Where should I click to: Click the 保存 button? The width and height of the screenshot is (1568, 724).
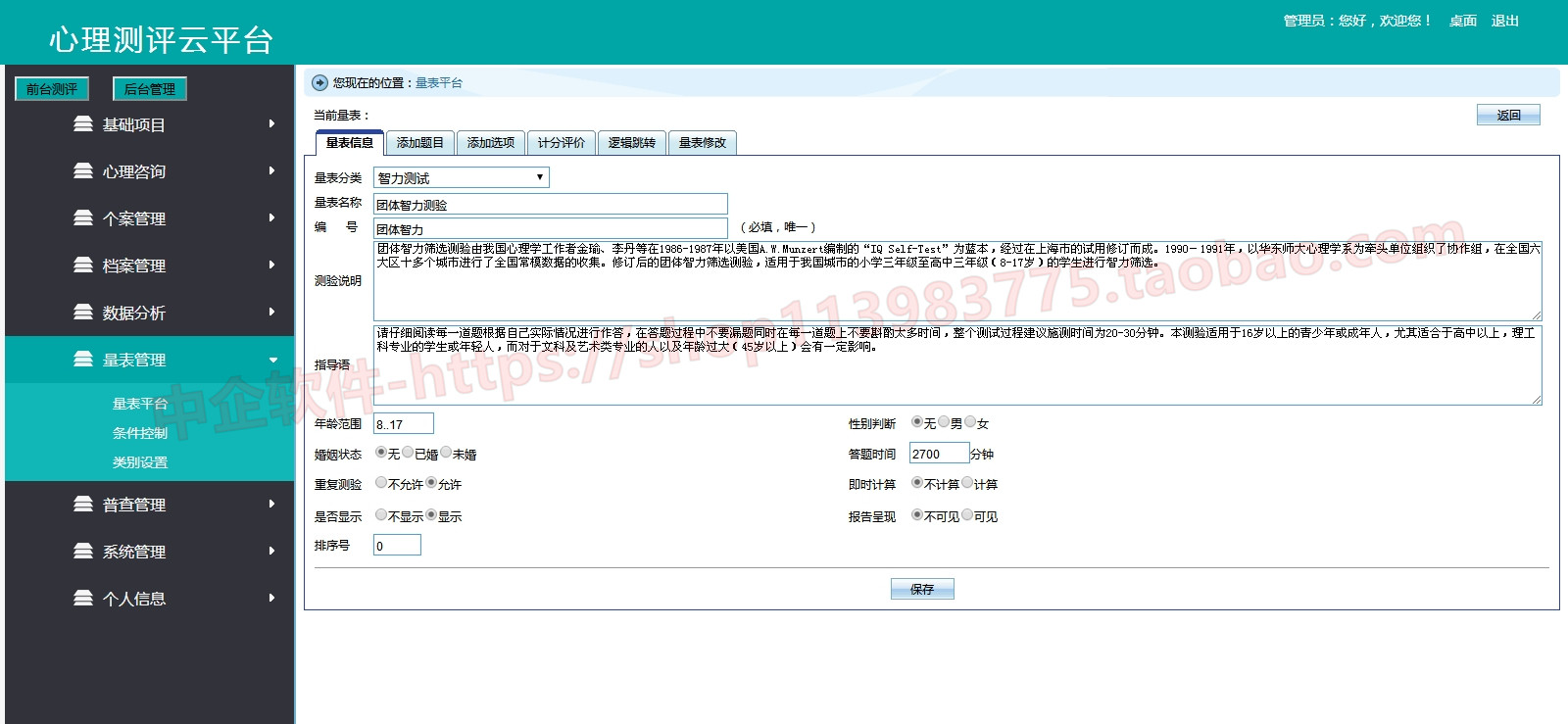[x=922, y=589]
